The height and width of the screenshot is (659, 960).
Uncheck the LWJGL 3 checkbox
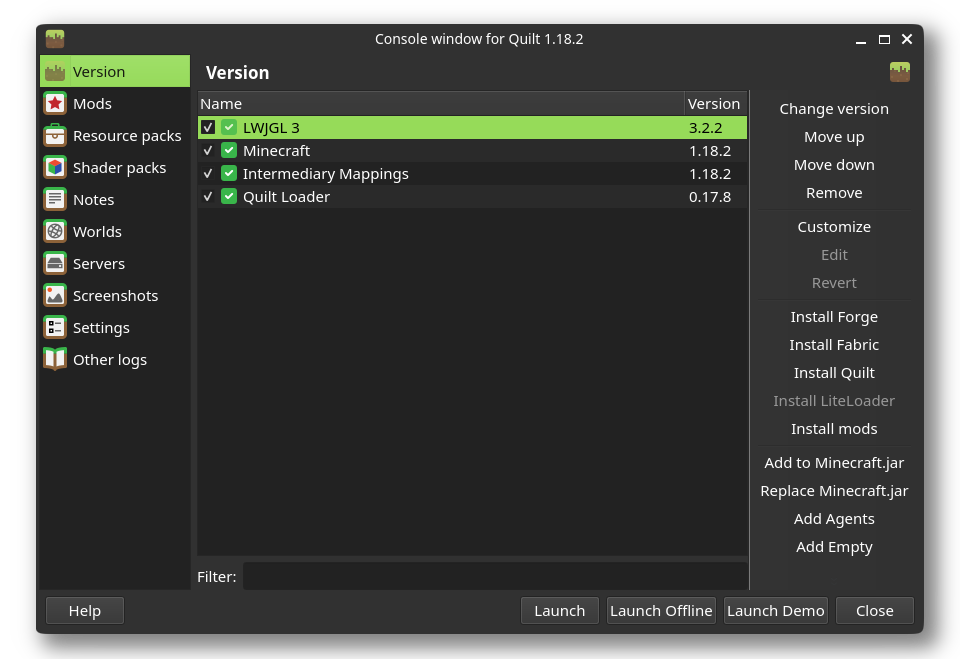point(208,128)
